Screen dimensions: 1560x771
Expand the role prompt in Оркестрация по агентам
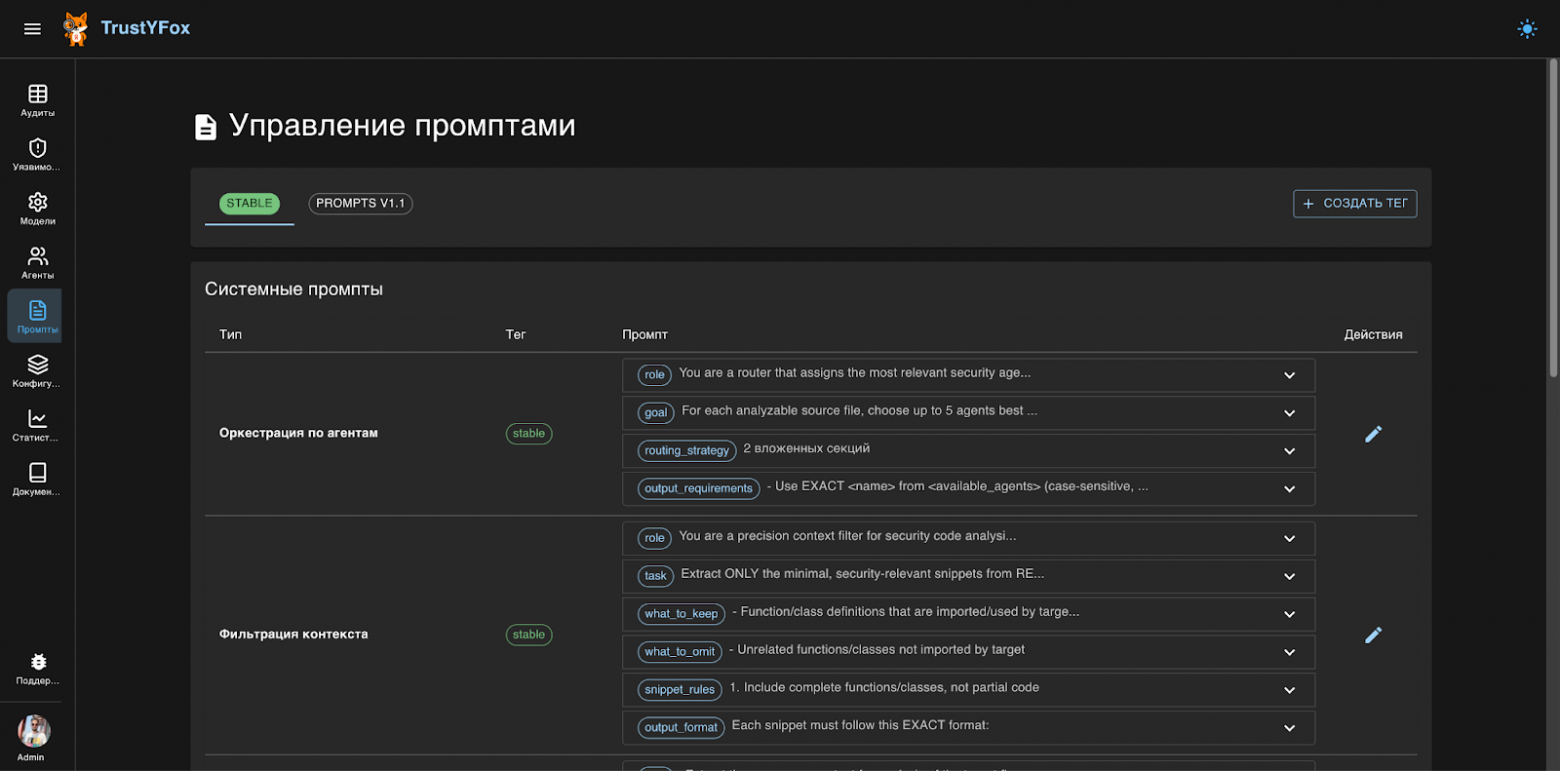click(x=1289, y=374)
